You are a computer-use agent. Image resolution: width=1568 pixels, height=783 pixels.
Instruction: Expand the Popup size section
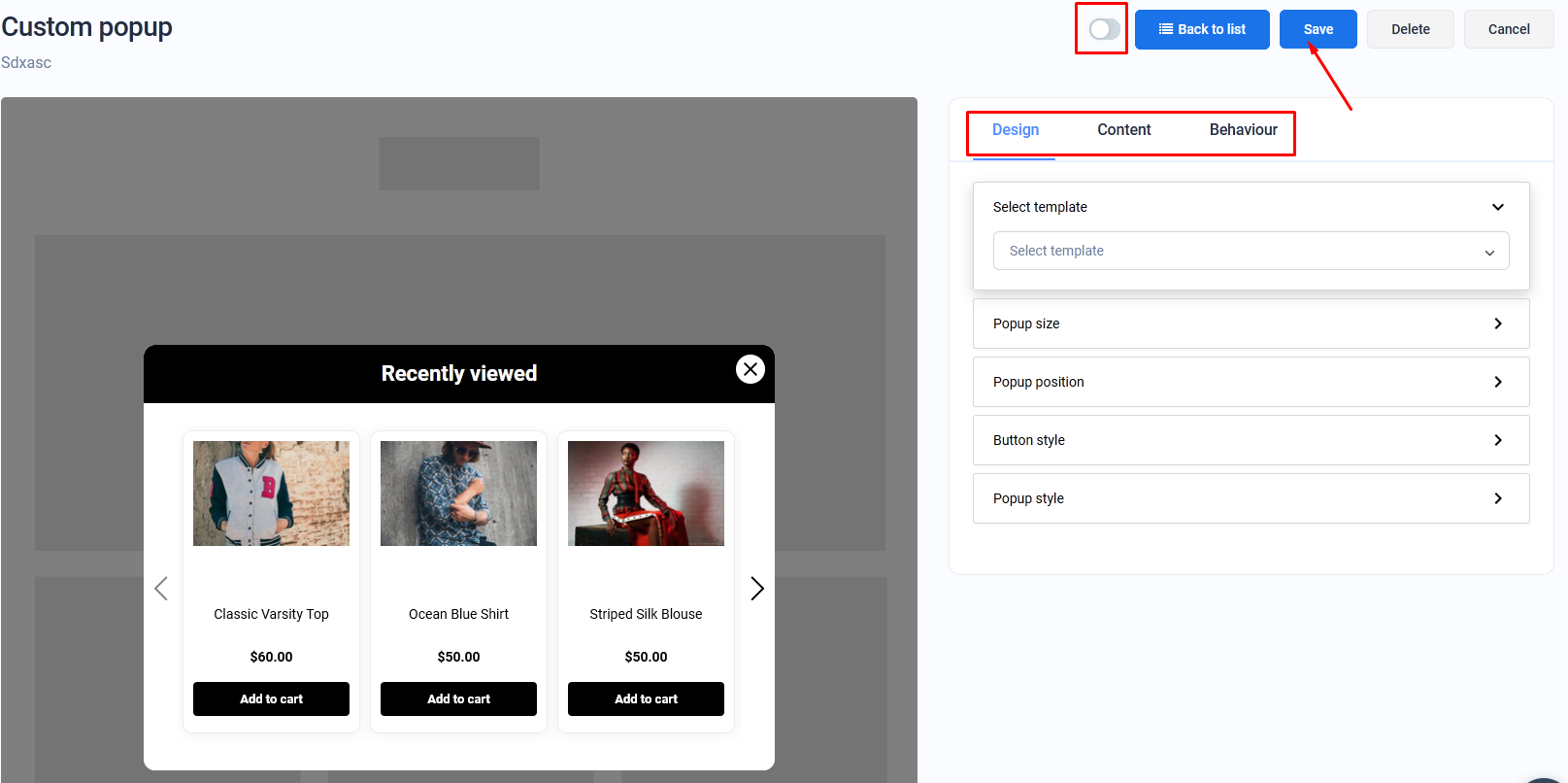click(1251, 323)
